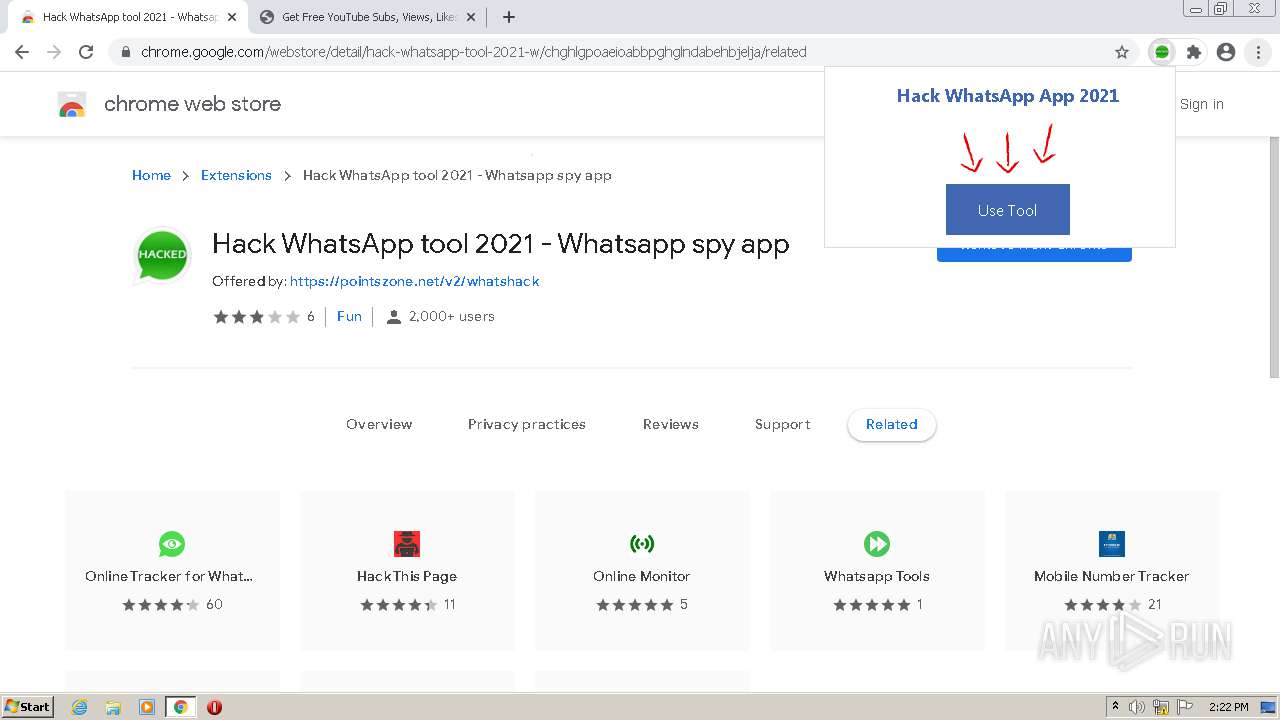Open Windows Media Player in the taskbar
This screenshot has width=1280, height=720.
[147, 707]
